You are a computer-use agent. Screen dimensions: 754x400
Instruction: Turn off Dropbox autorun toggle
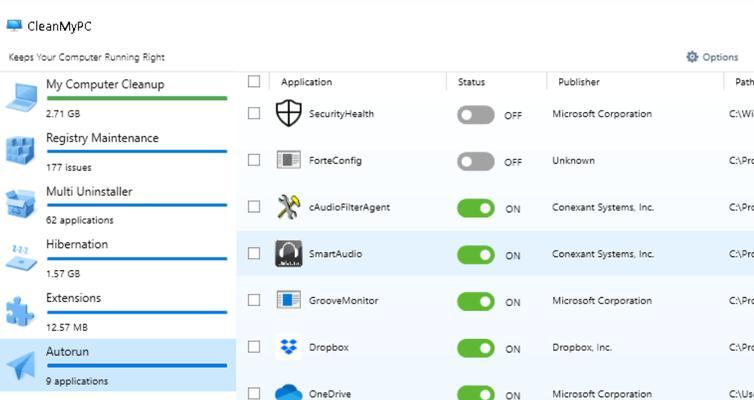tap(476, 348)
